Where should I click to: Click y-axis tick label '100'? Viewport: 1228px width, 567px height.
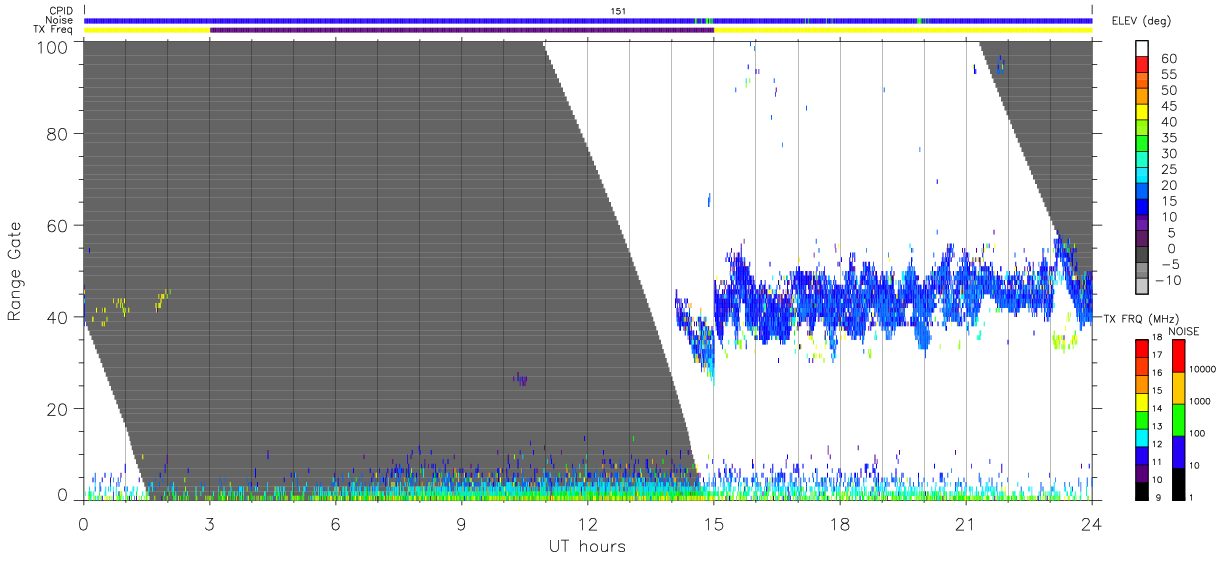53,46
